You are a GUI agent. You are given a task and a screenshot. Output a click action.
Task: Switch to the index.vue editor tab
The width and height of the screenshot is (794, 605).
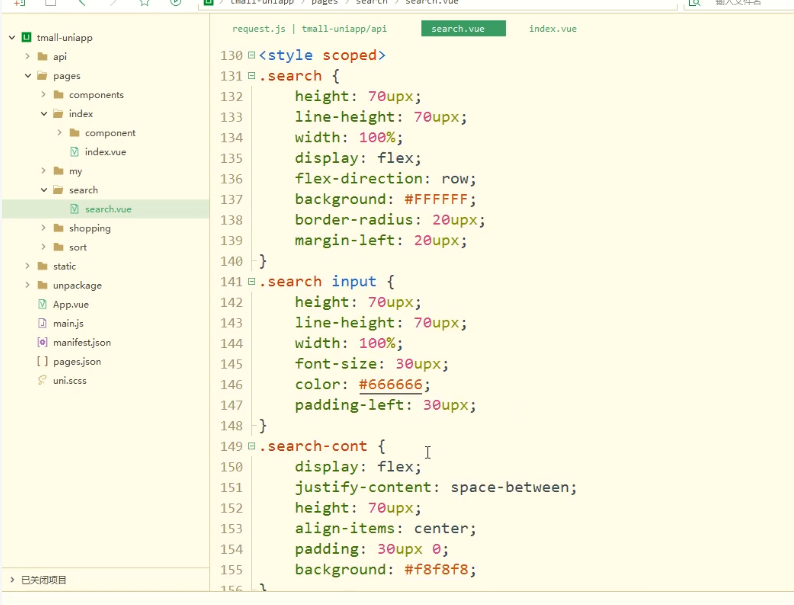pyautogui.click(x=552, y=29)
